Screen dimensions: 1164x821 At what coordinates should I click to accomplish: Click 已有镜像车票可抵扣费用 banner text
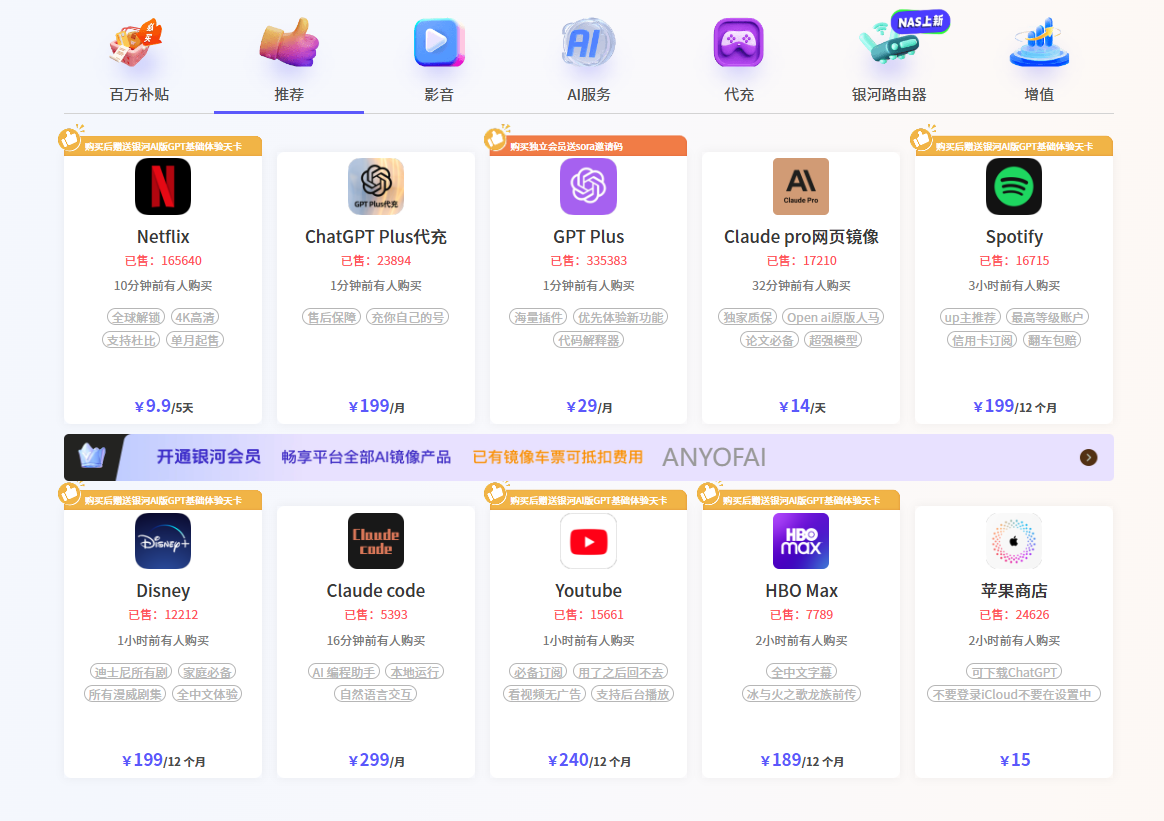coord(558,457)
